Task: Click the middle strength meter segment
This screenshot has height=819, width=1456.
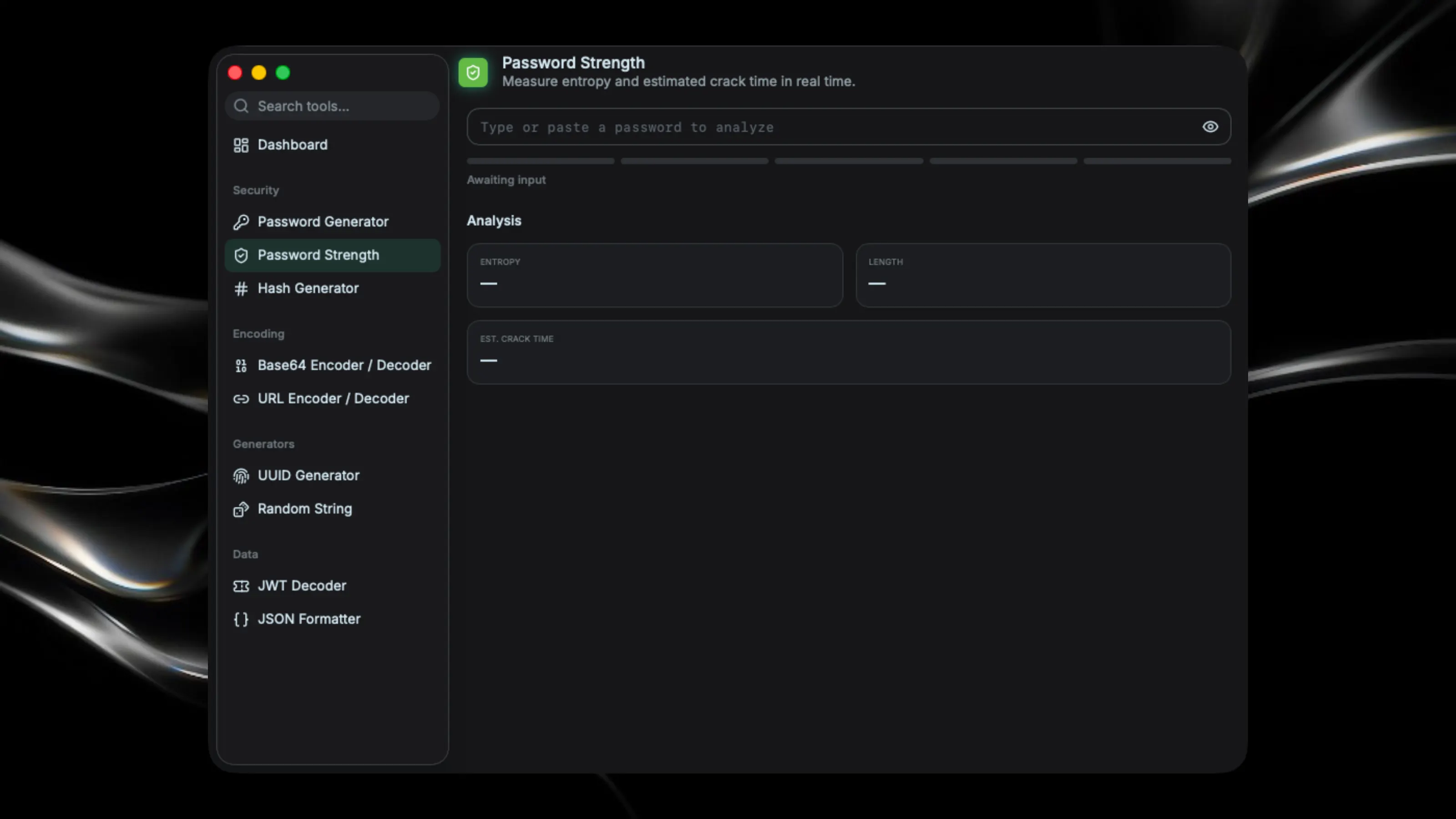Action: [x=849, y=161]
